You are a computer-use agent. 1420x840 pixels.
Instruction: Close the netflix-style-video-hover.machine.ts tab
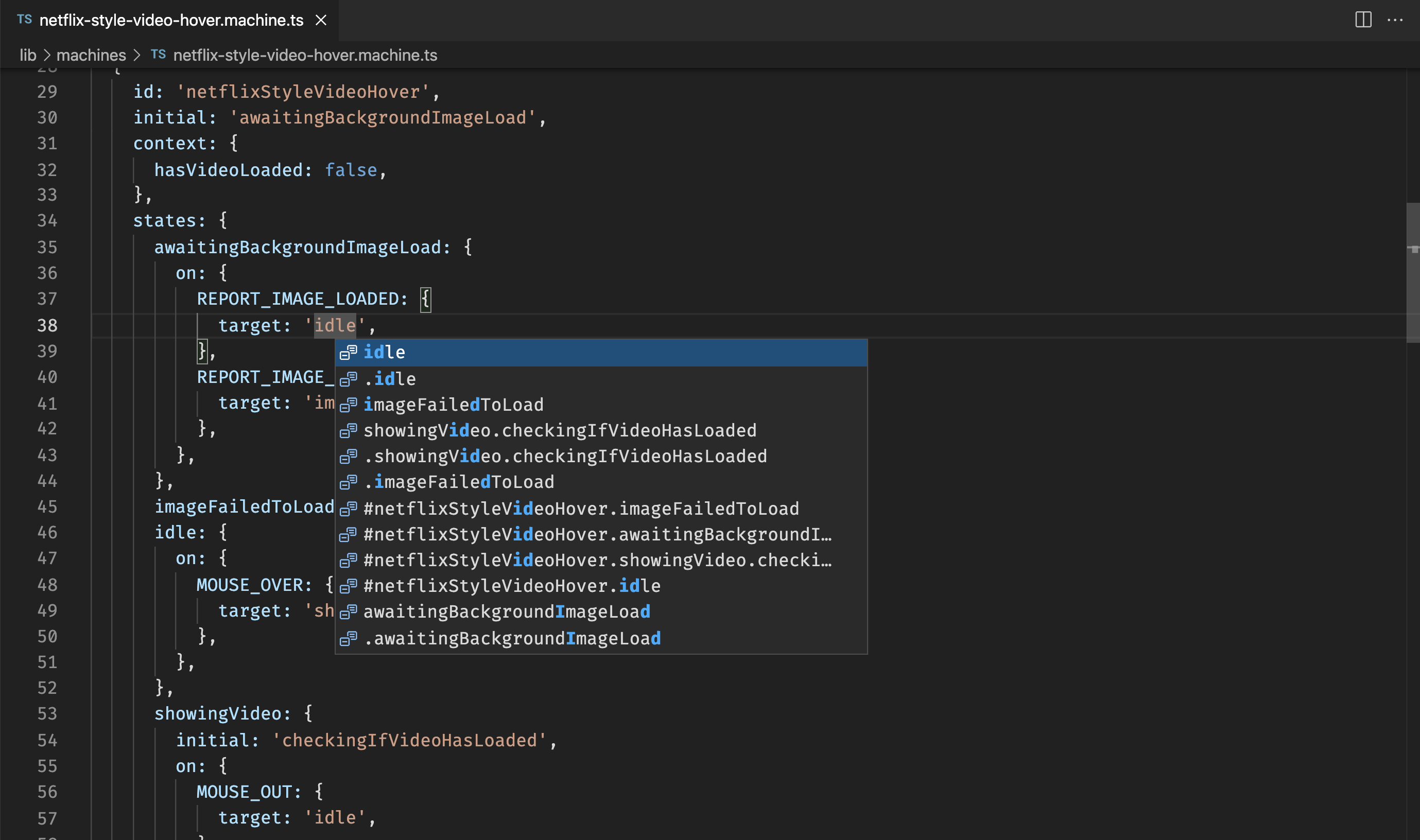[321, 21]
